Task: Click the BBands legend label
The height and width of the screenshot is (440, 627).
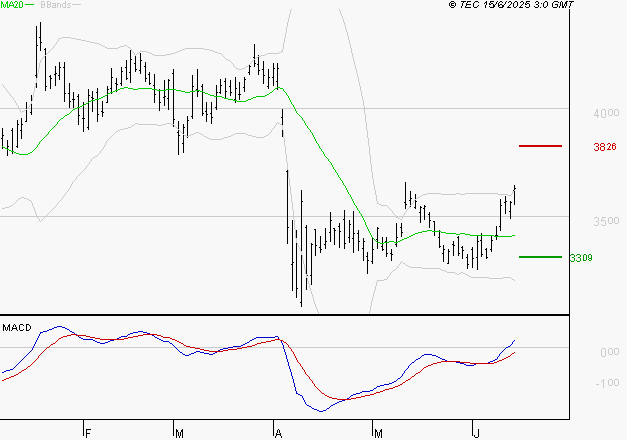Action: (56, 5)
